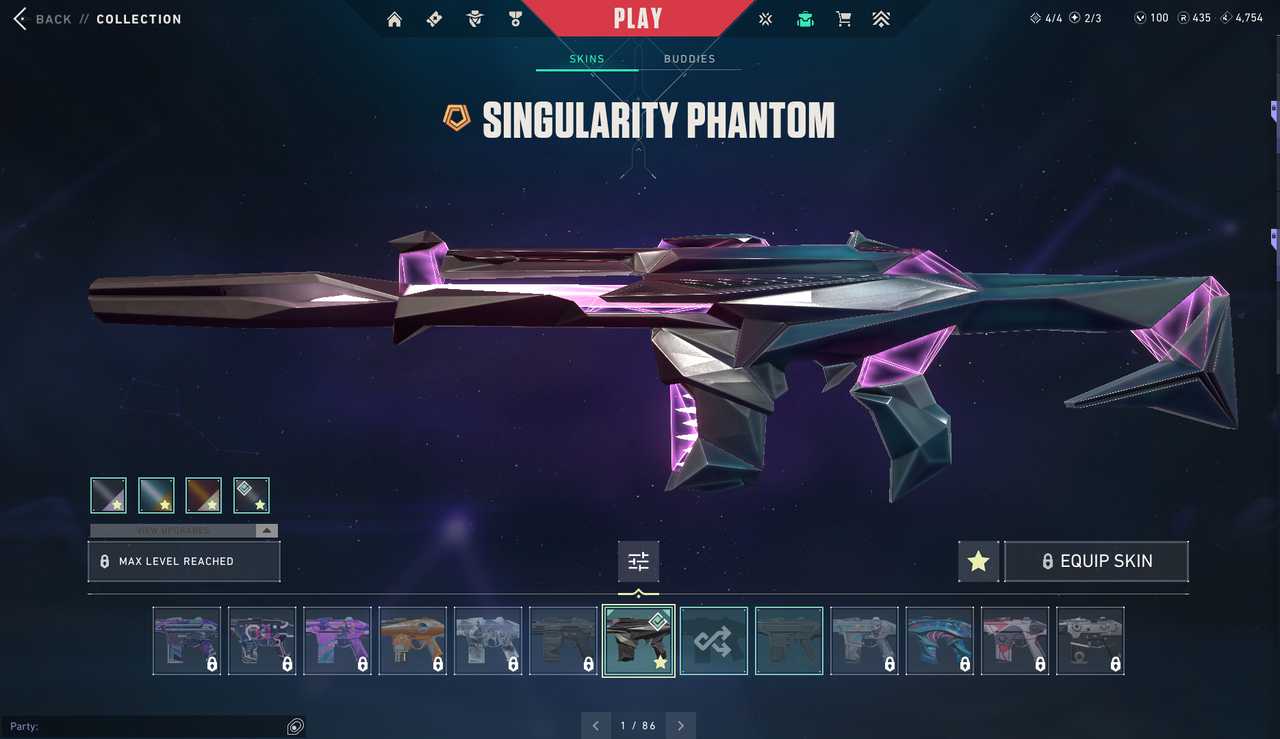Open the Battlepass ticket icon
Viewport: 1280px width, 739px height.
[x=434, y=19]
